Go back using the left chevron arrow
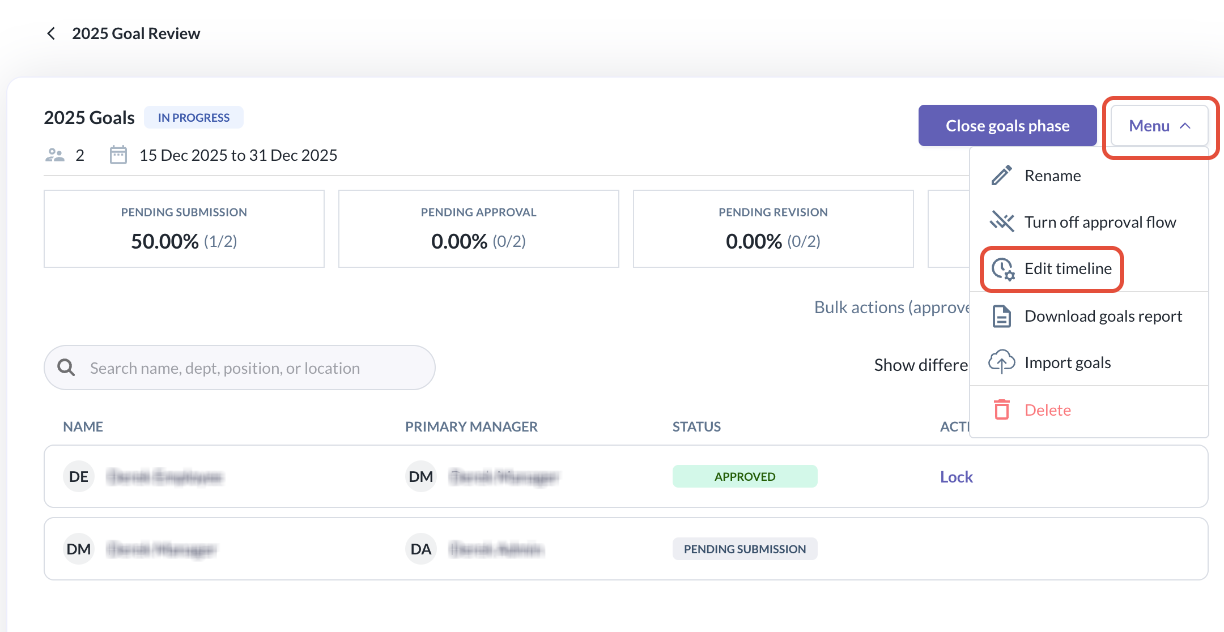This screenshot has width=1224, height=632. (51, 33)
